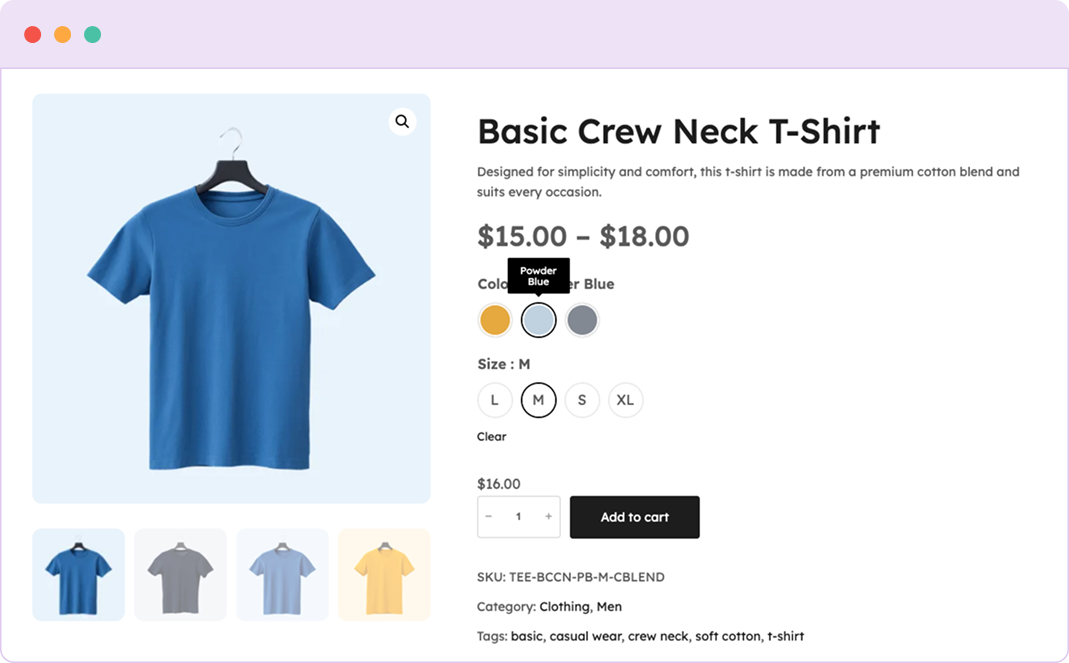Click the quantity increase plus icon
The width and height of the screenshot is (1069, 663).
(548, 516)
